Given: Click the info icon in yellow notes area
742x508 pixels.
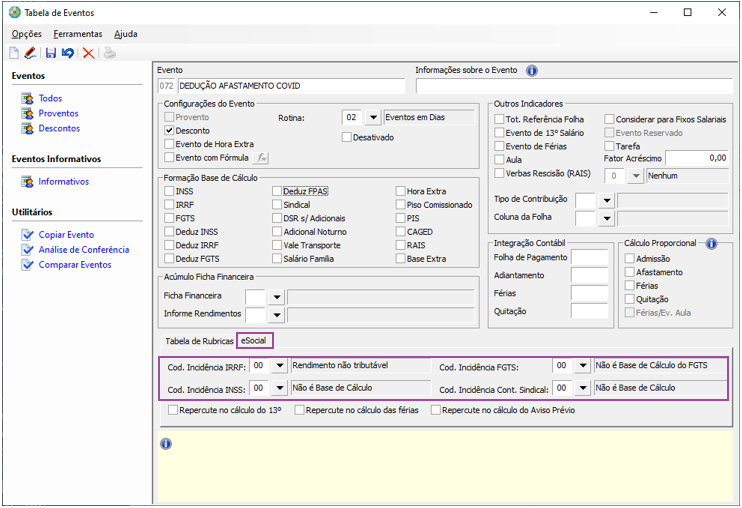Looking at the screenshot, I should [x=166, y=444].
